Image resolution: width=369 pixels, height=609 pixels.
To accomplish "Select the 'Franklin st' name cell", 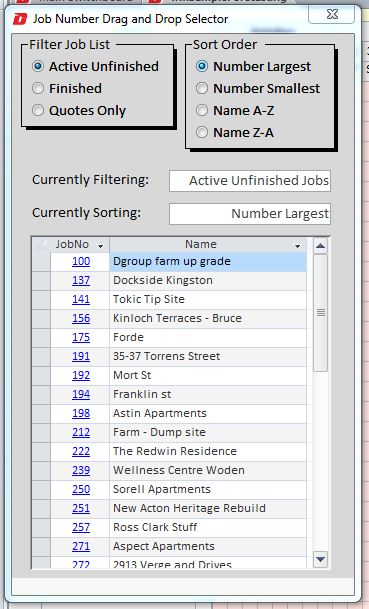I will 208,395.
